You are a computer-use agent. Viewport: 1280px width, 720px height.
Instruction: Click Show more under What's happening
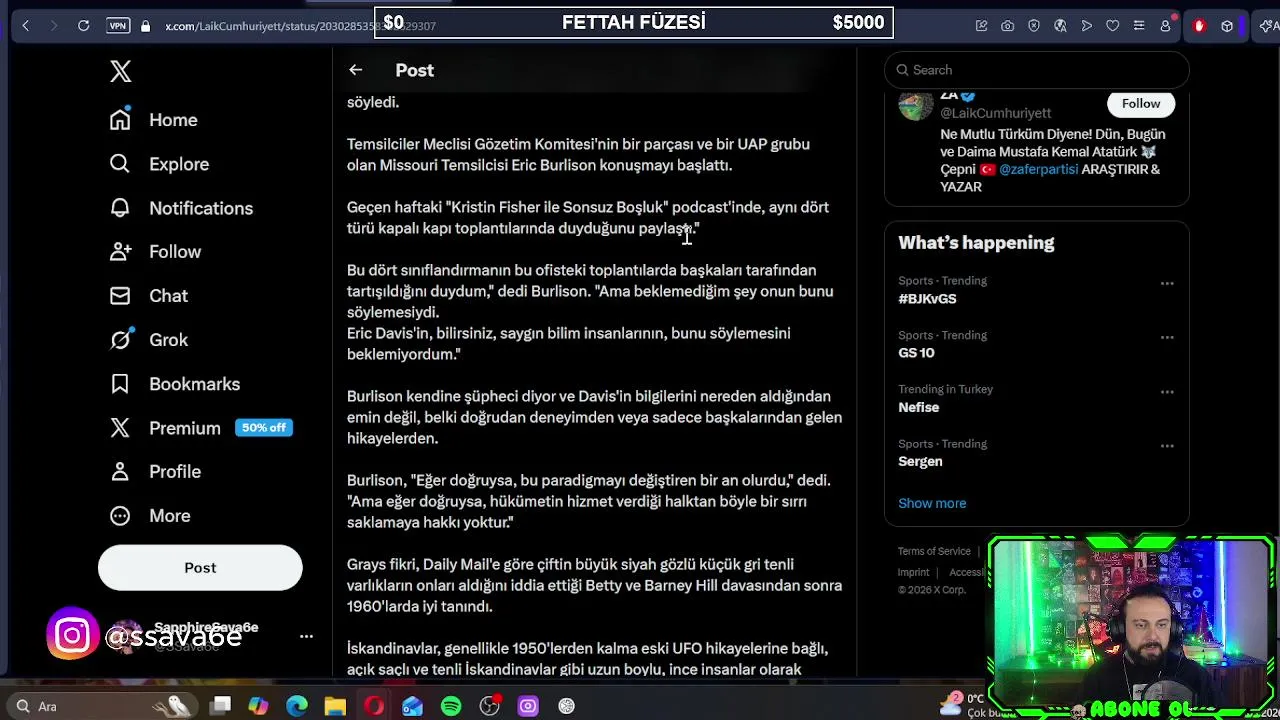tap(932, 503)
